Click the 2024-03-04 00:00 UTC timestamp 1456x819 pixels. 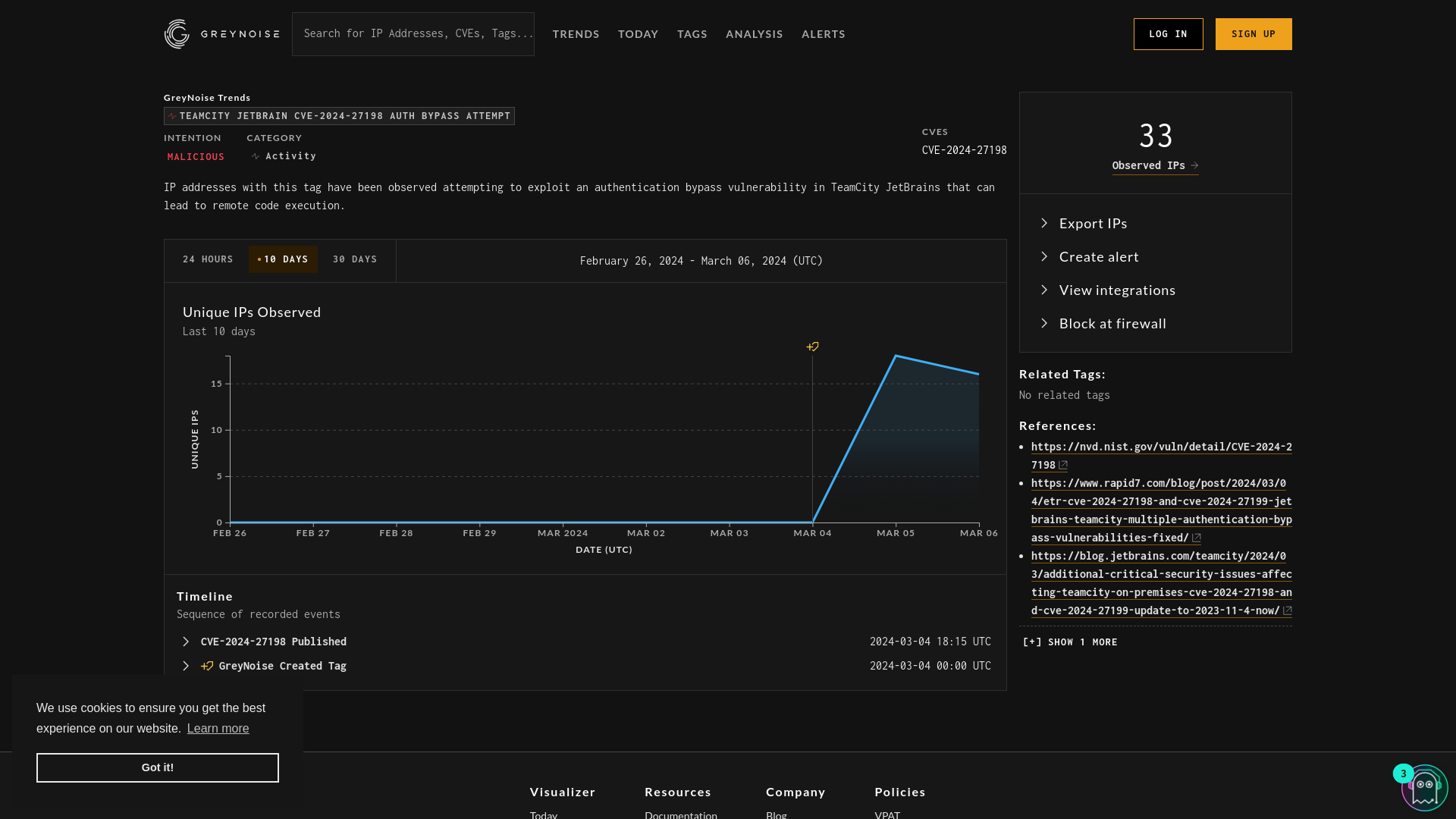[930, 666]
